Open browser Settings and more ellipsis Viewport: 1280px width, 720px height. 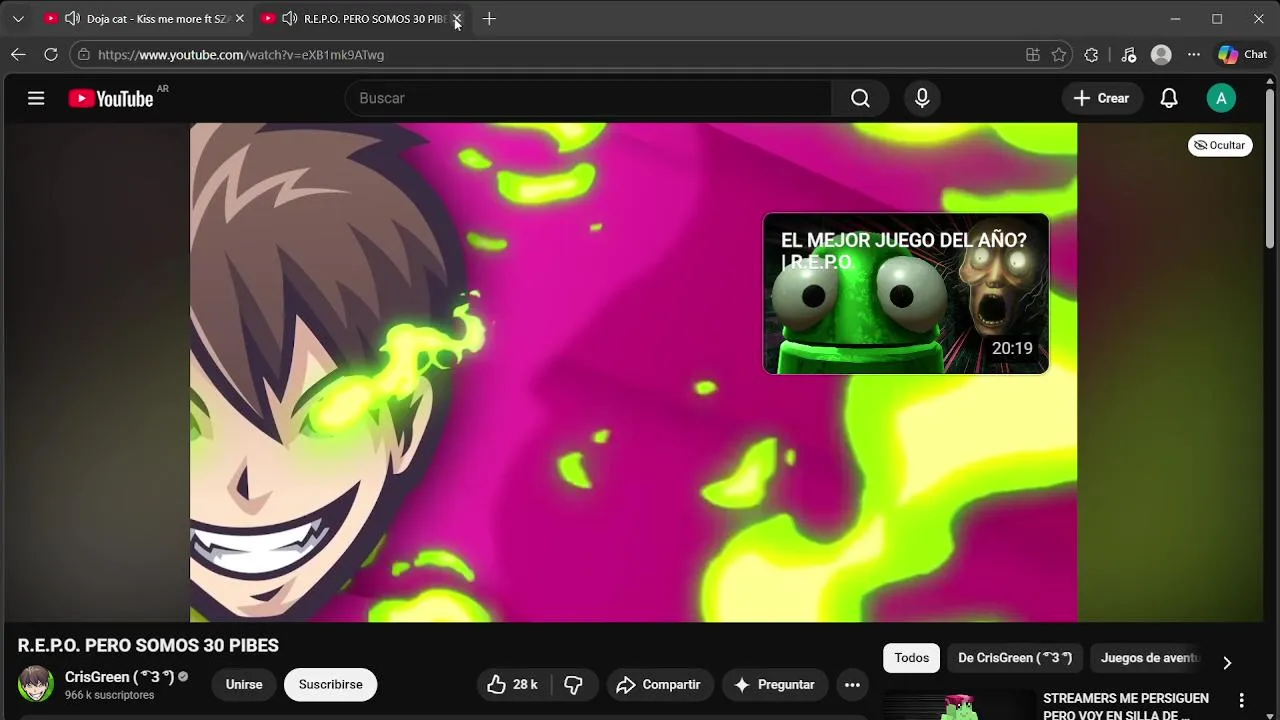coord(1194,55)
